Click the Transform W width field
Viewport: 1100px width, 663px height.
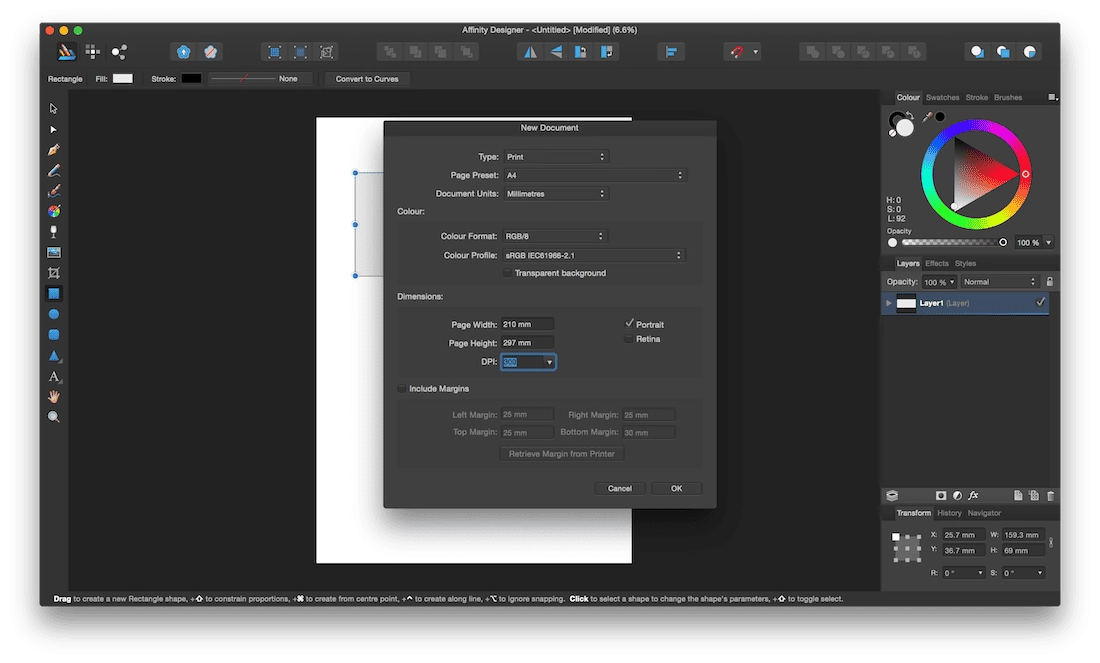click(1024, 535)
